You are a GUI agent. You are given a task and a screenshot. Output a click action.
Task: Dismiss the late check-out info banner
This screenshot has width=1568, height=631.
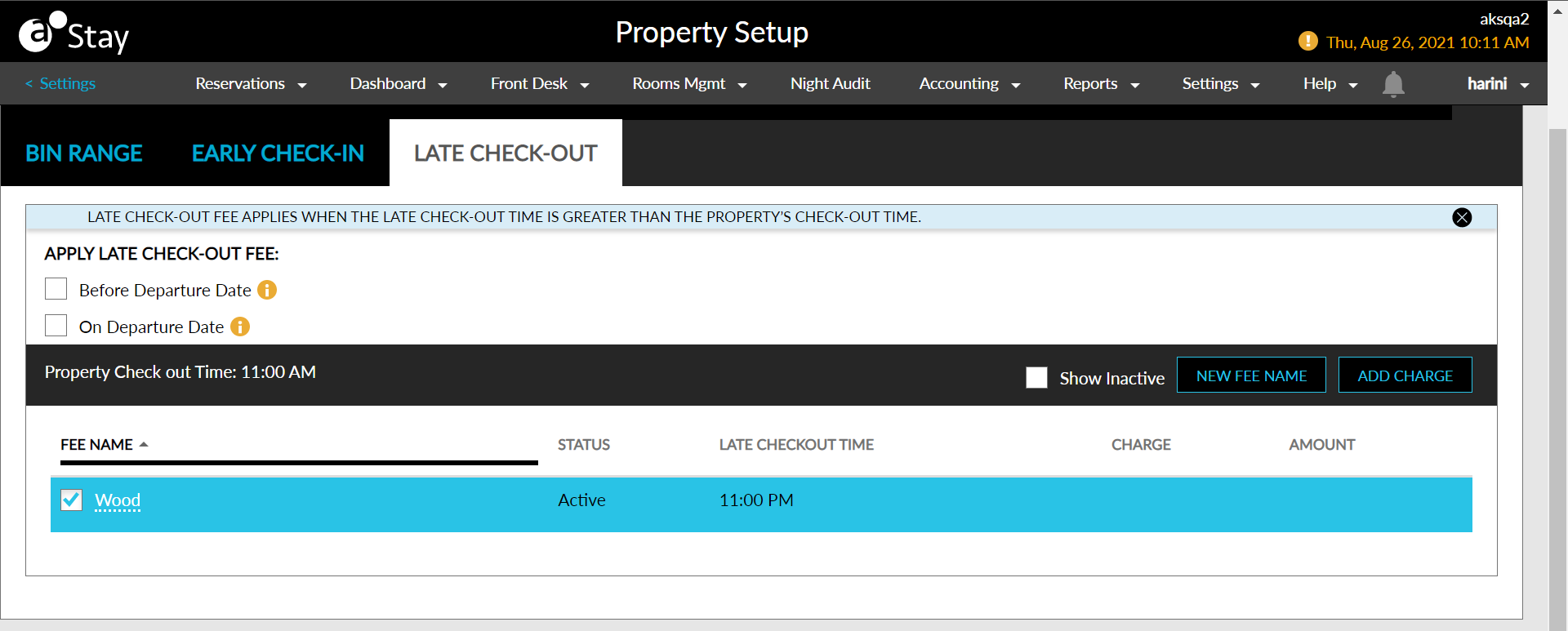[1462, 217]
